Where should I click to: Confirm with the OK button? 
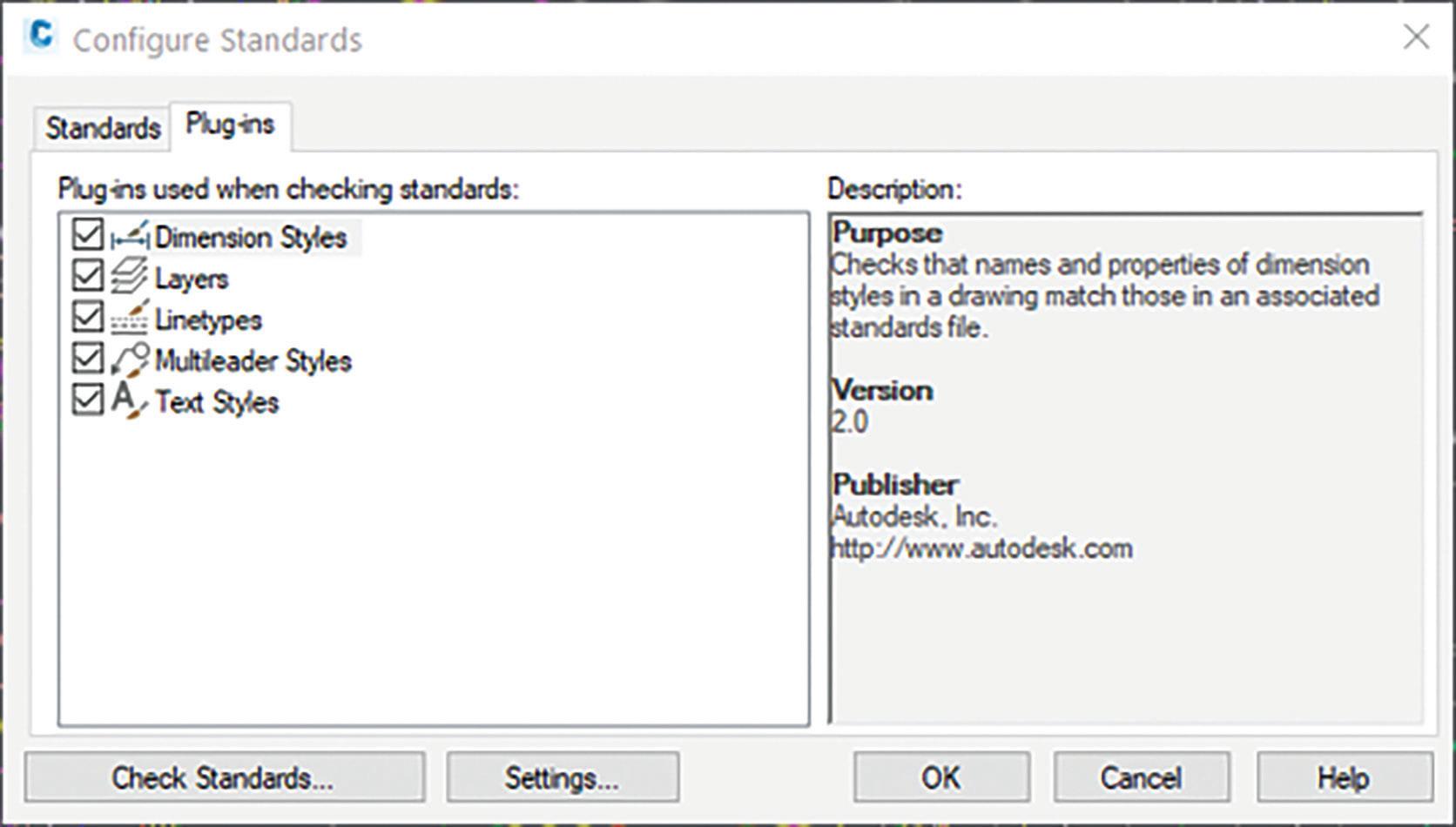click(941, 777)
